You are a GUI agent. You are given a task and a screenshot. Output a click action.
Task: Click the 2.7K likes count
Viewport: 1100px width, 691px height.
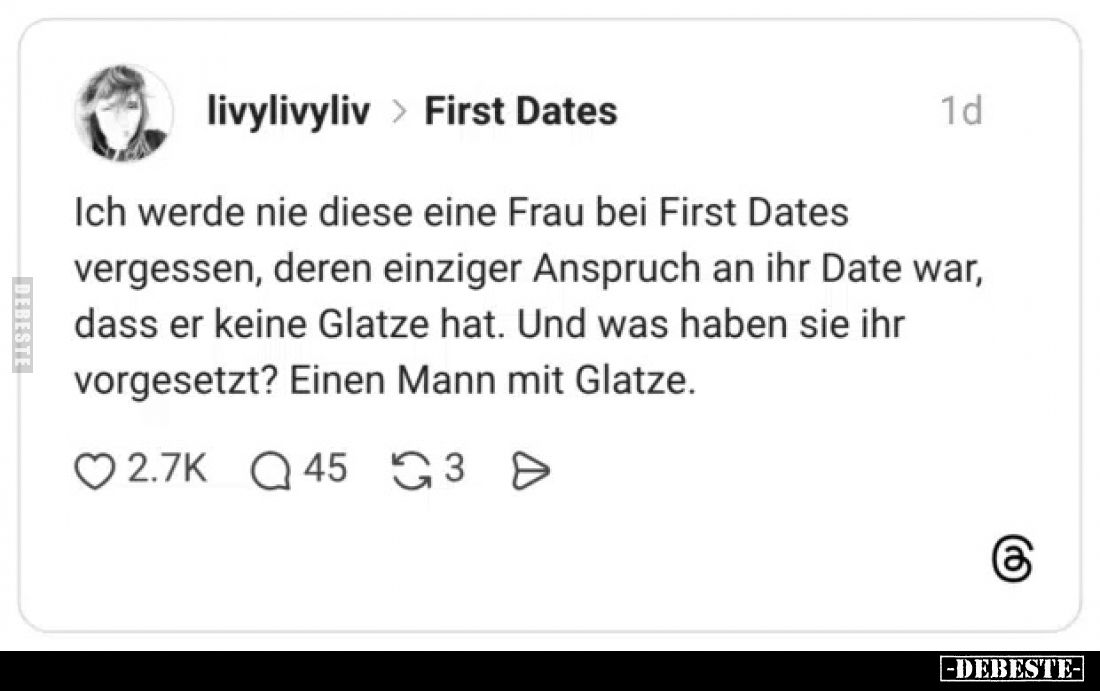(168, 467)
